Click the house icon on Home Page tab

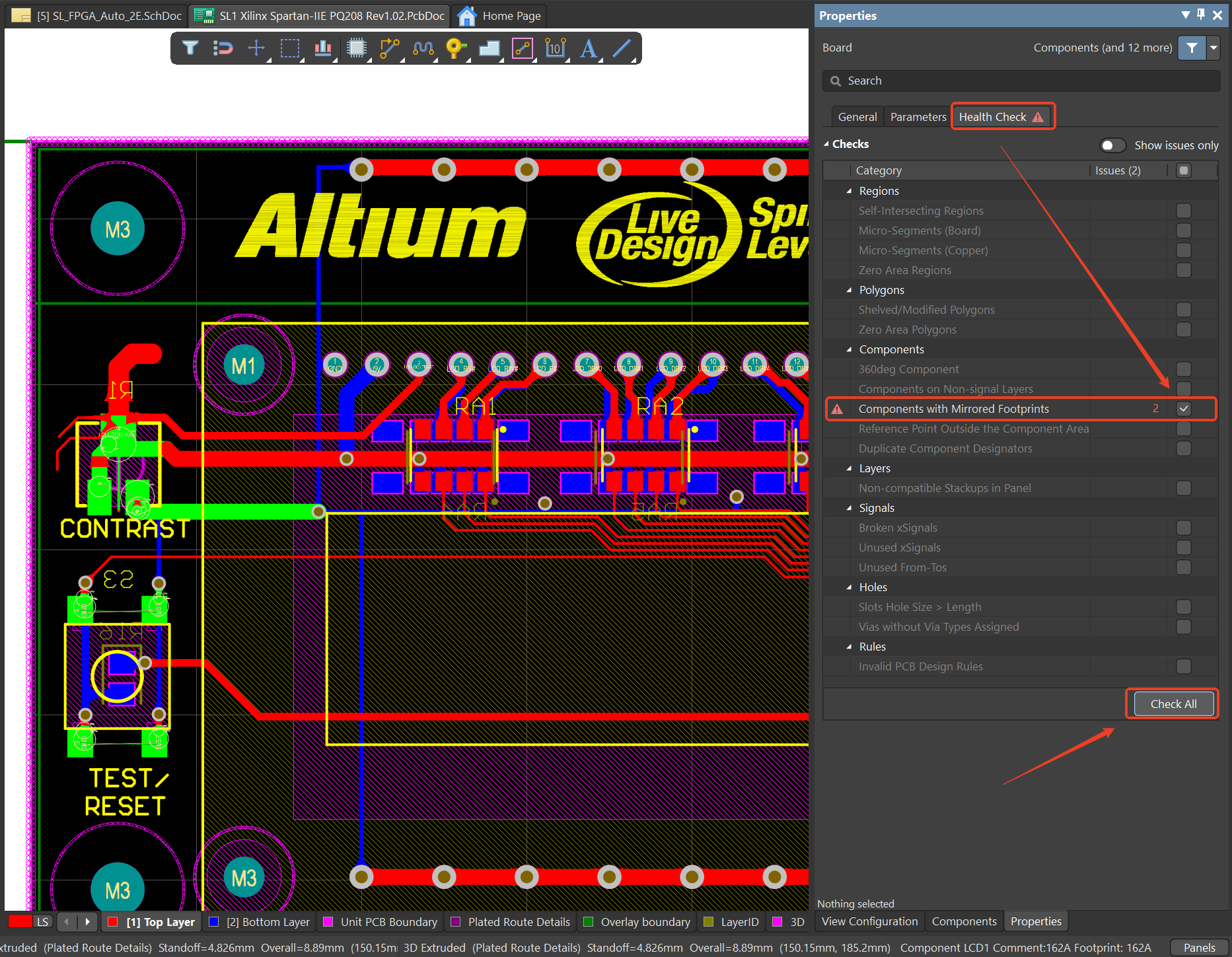click(x=467, y=16)
